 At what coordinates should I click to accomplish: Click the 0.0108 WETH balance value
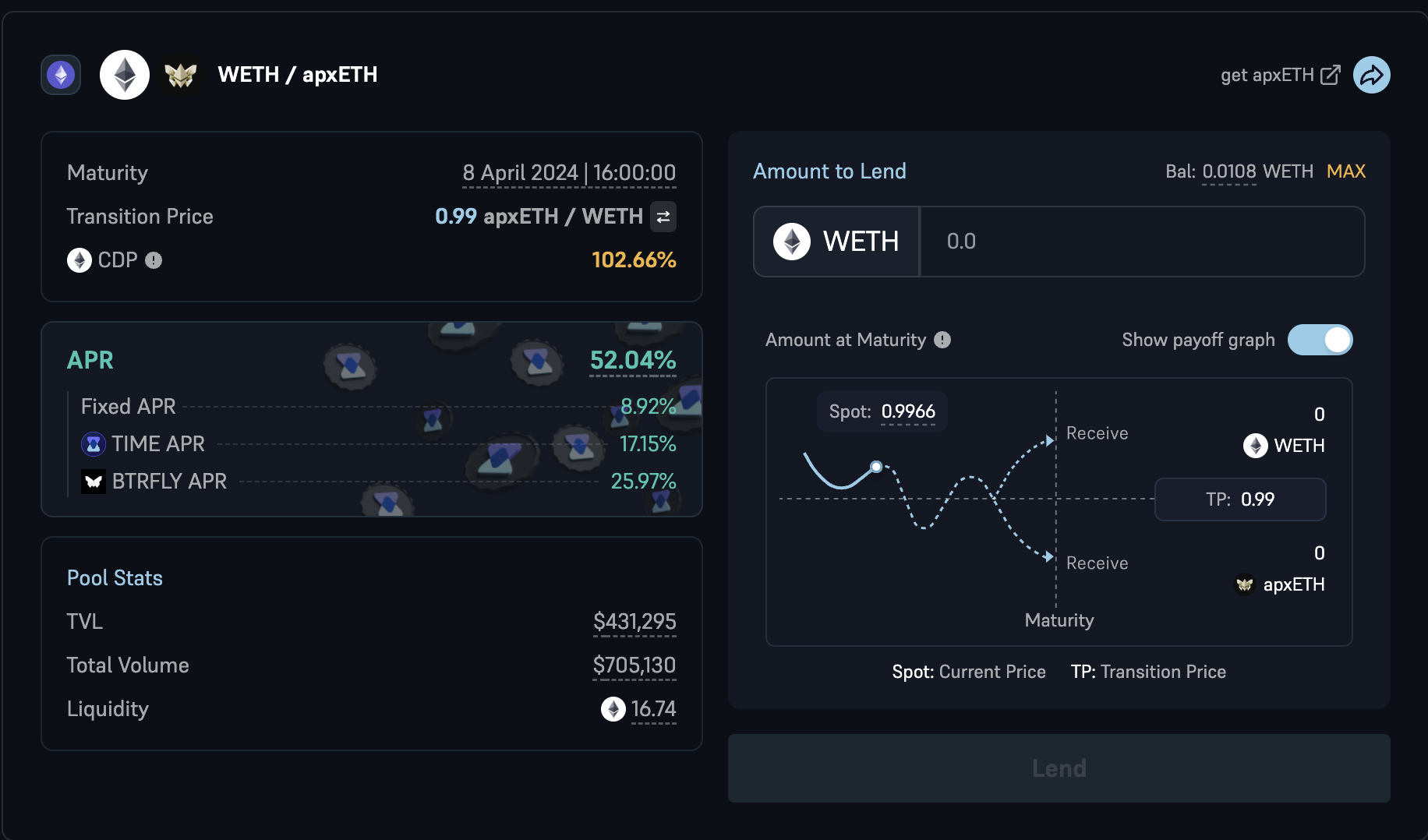pos(1229,171)
